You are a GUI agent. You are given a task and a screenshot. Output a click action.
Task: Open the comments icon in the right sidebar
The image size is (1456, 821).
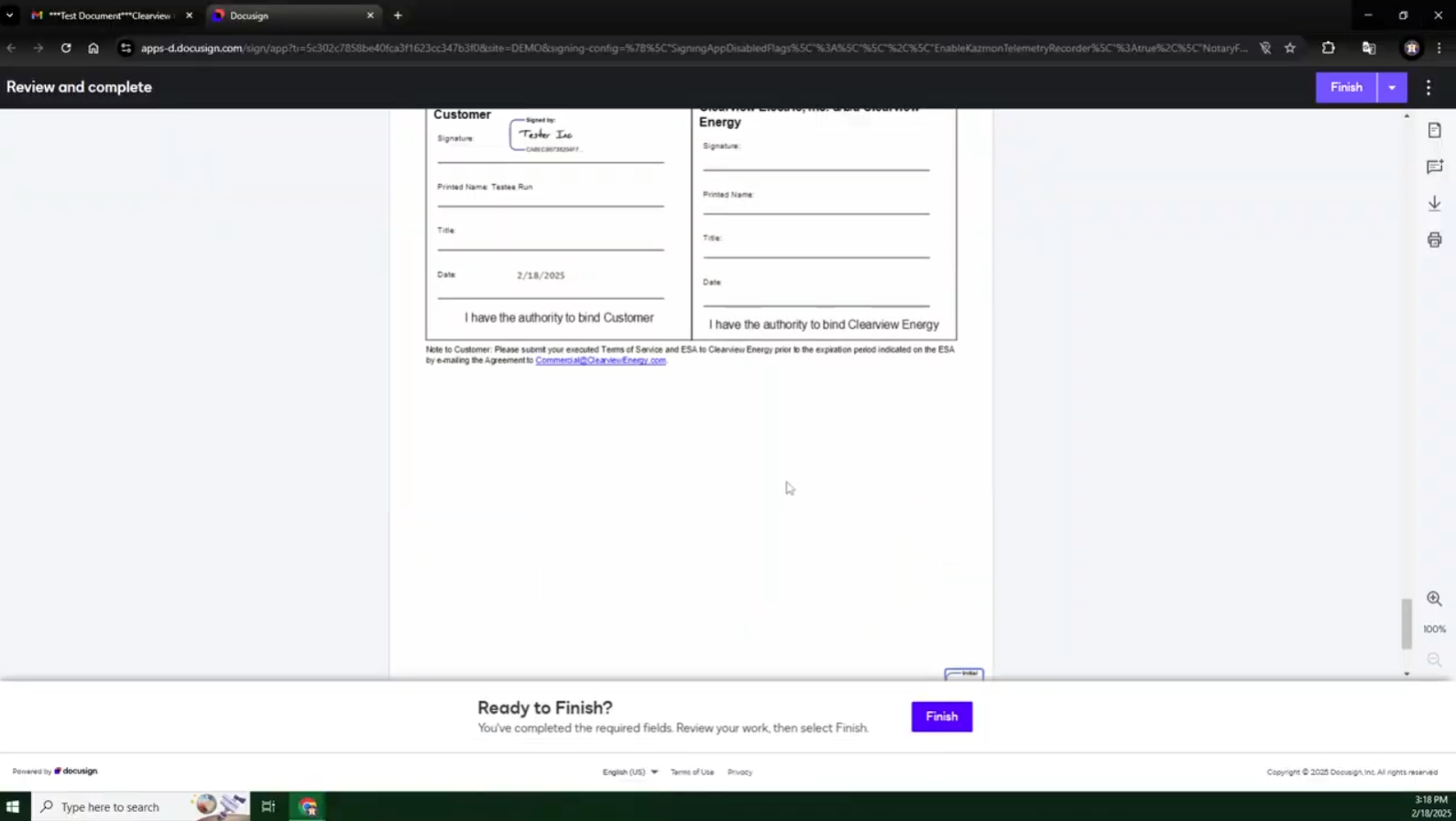pyautogui.click(x=1434, y=167)
